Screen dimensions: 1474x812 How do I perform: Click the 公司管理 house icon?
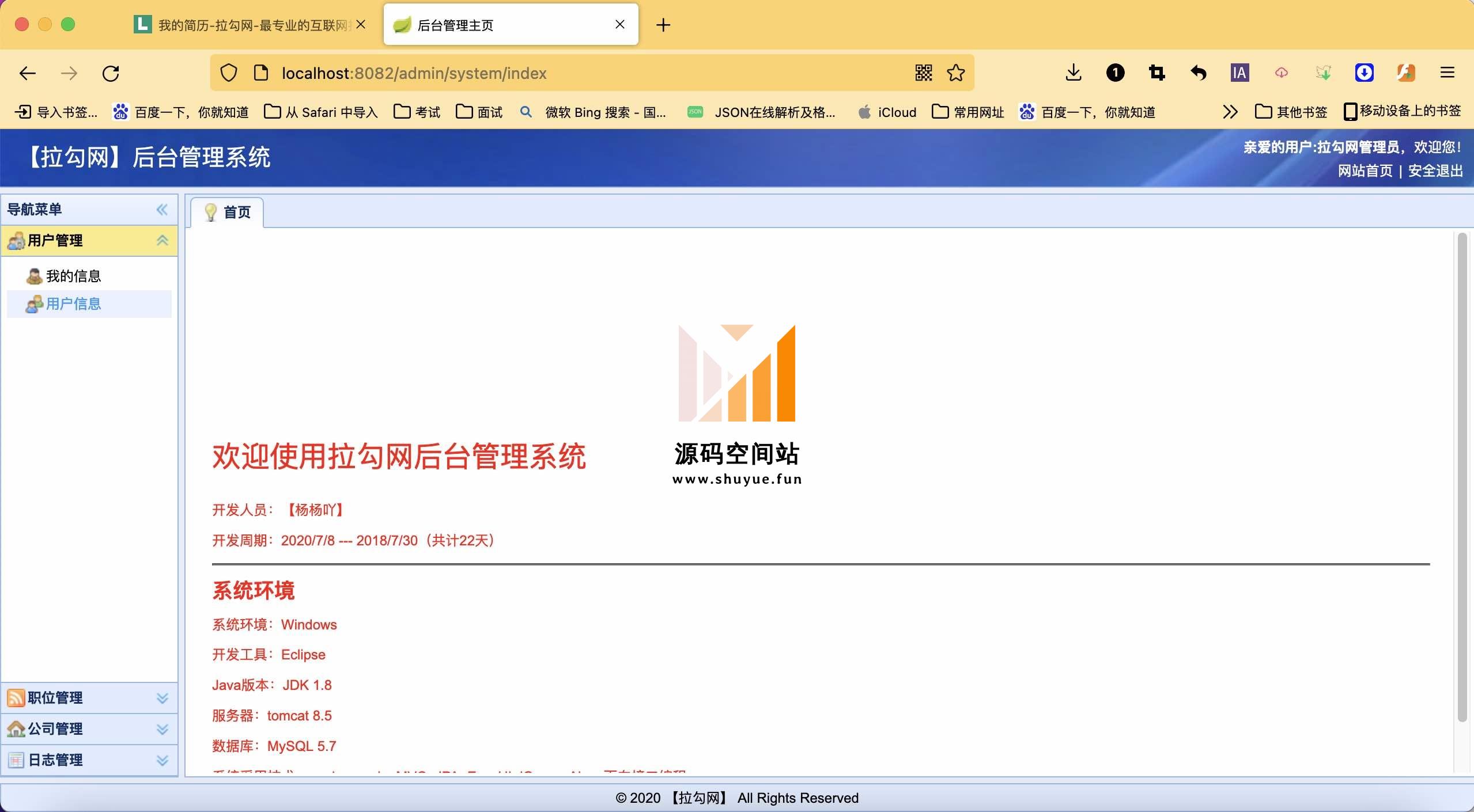point(16,729)
